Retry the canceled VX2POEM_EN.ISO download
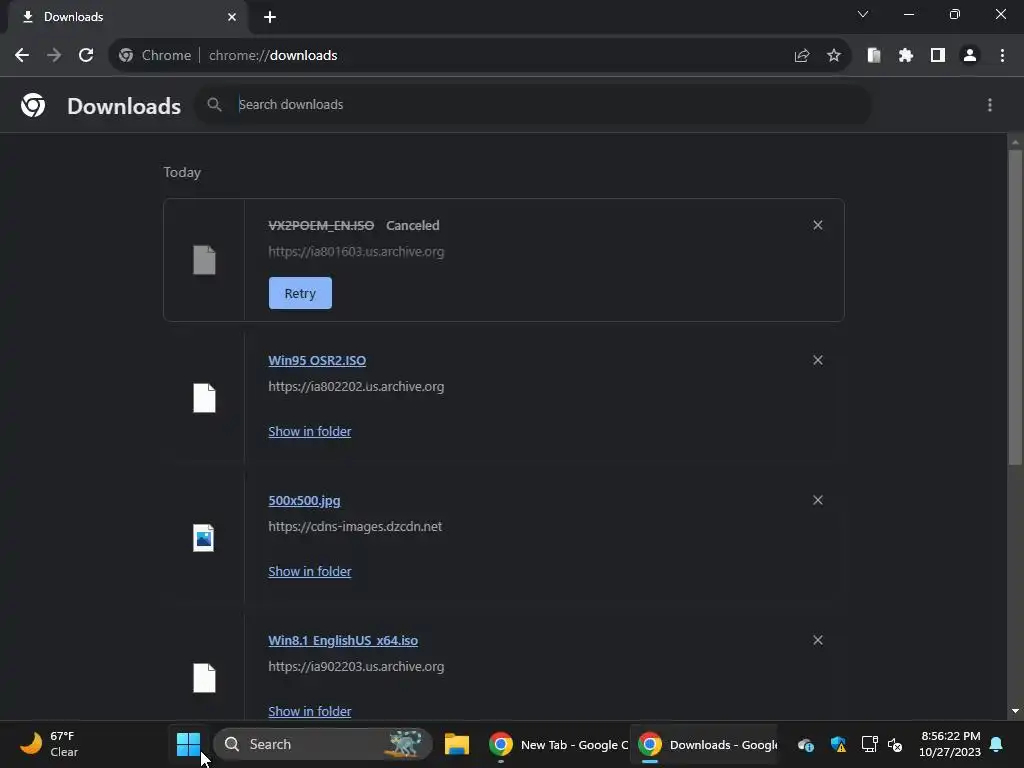Viewport: 1024px width, 768px height. (x=300, y=293)
